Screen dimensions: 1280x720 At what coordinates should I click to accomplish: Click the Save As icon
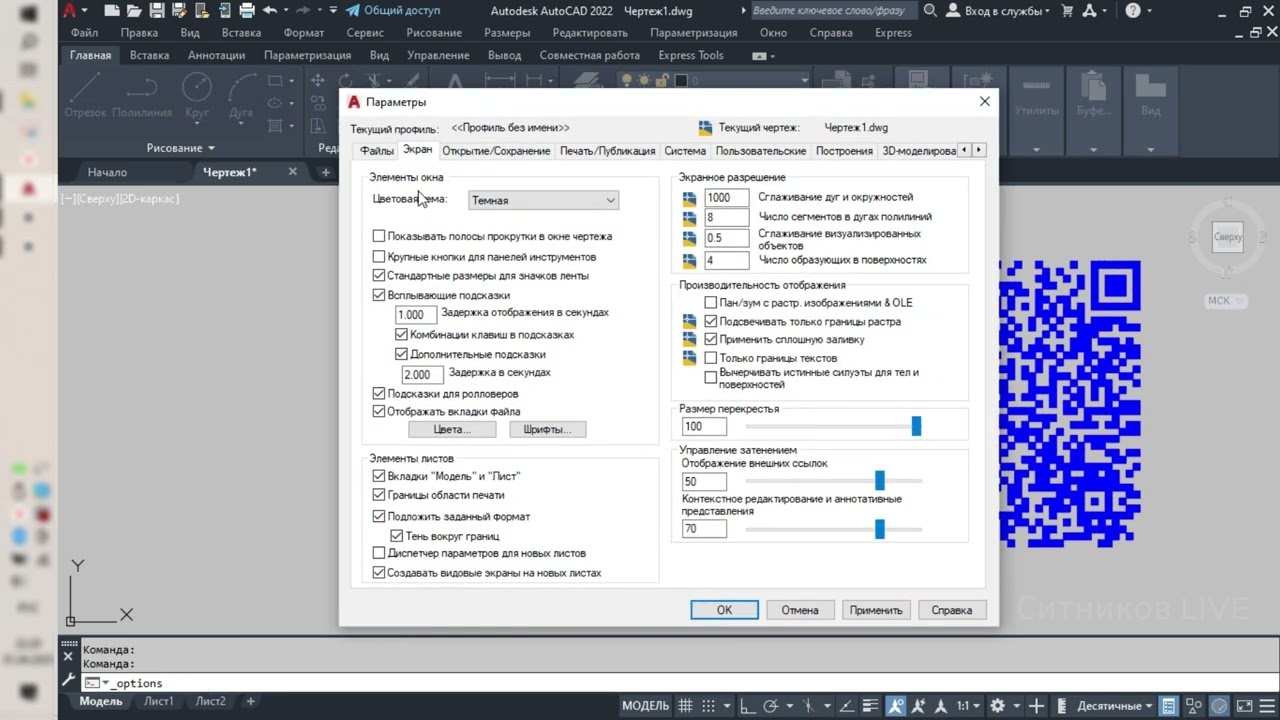[x=180, y=11]
